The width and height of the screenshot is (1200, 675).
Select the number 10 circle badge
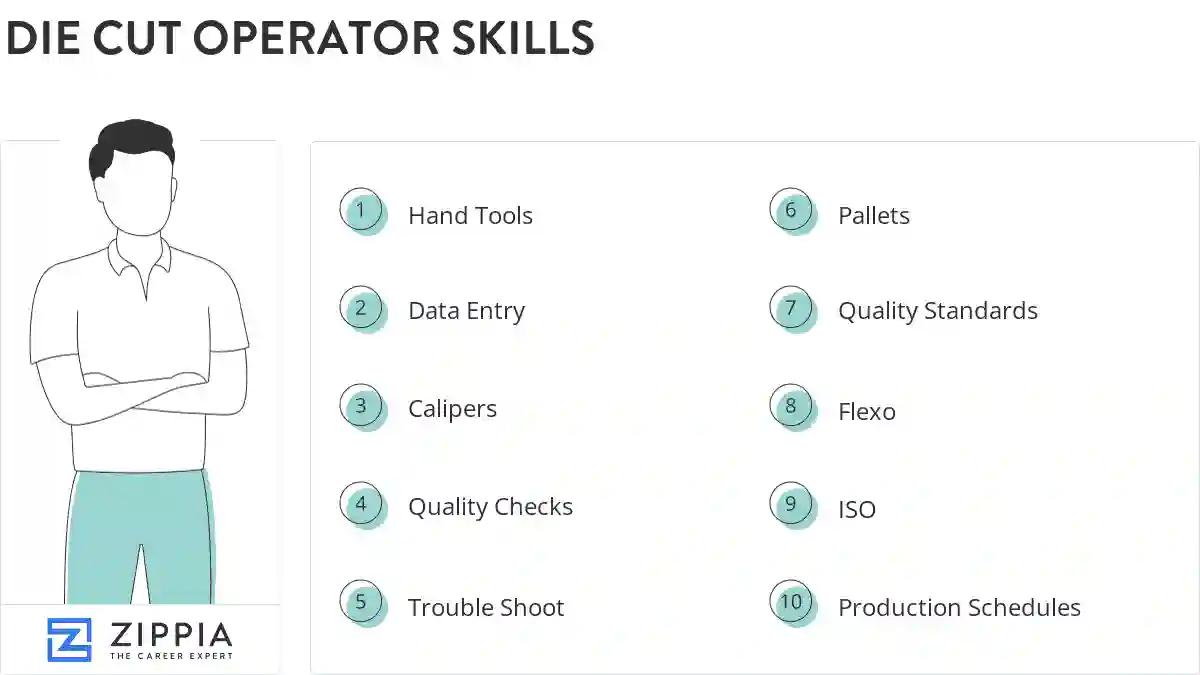point(791,602)
